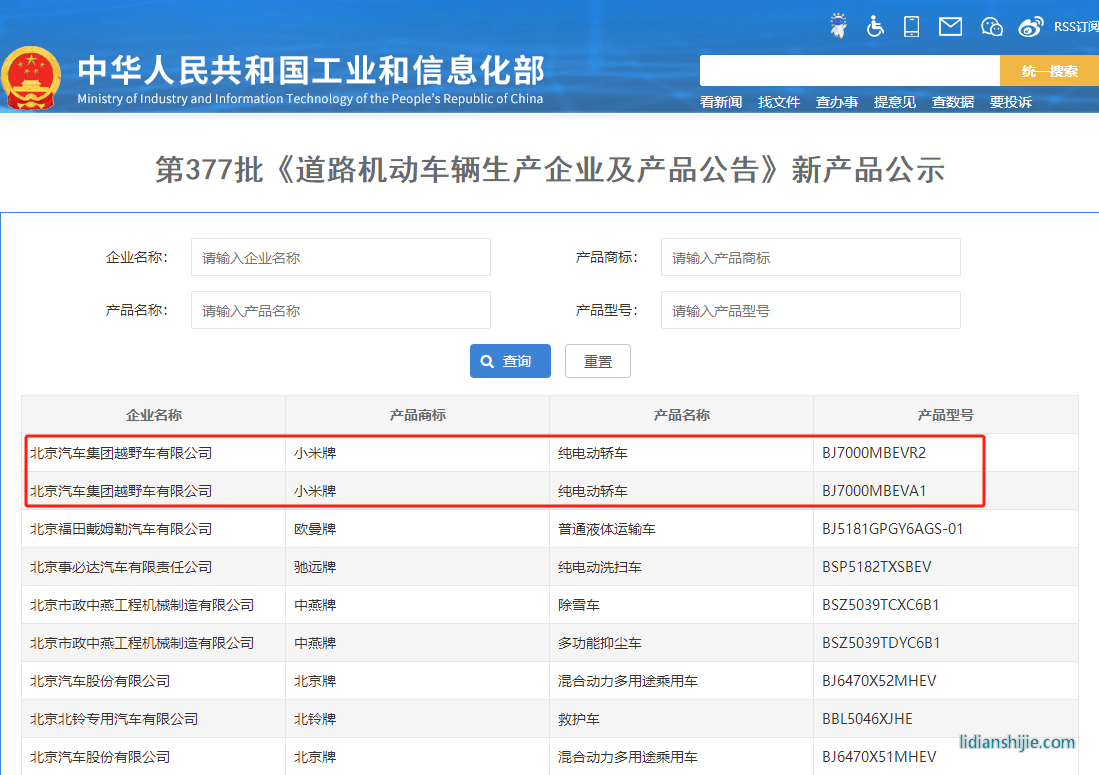1099x775 pixels.
Task: Open the 看新闻 menu item
Action: pyautogui.click(x=720, y=102)
